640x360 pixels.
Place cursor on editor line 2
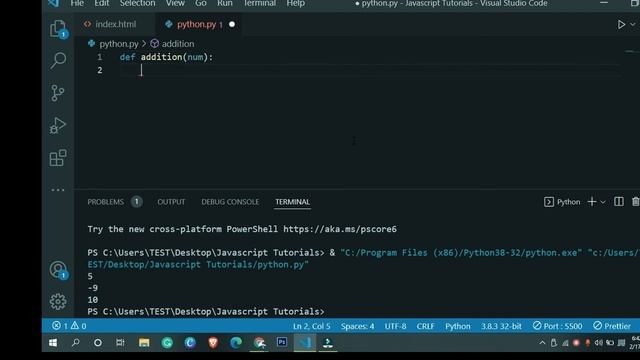tap(369, 70)
